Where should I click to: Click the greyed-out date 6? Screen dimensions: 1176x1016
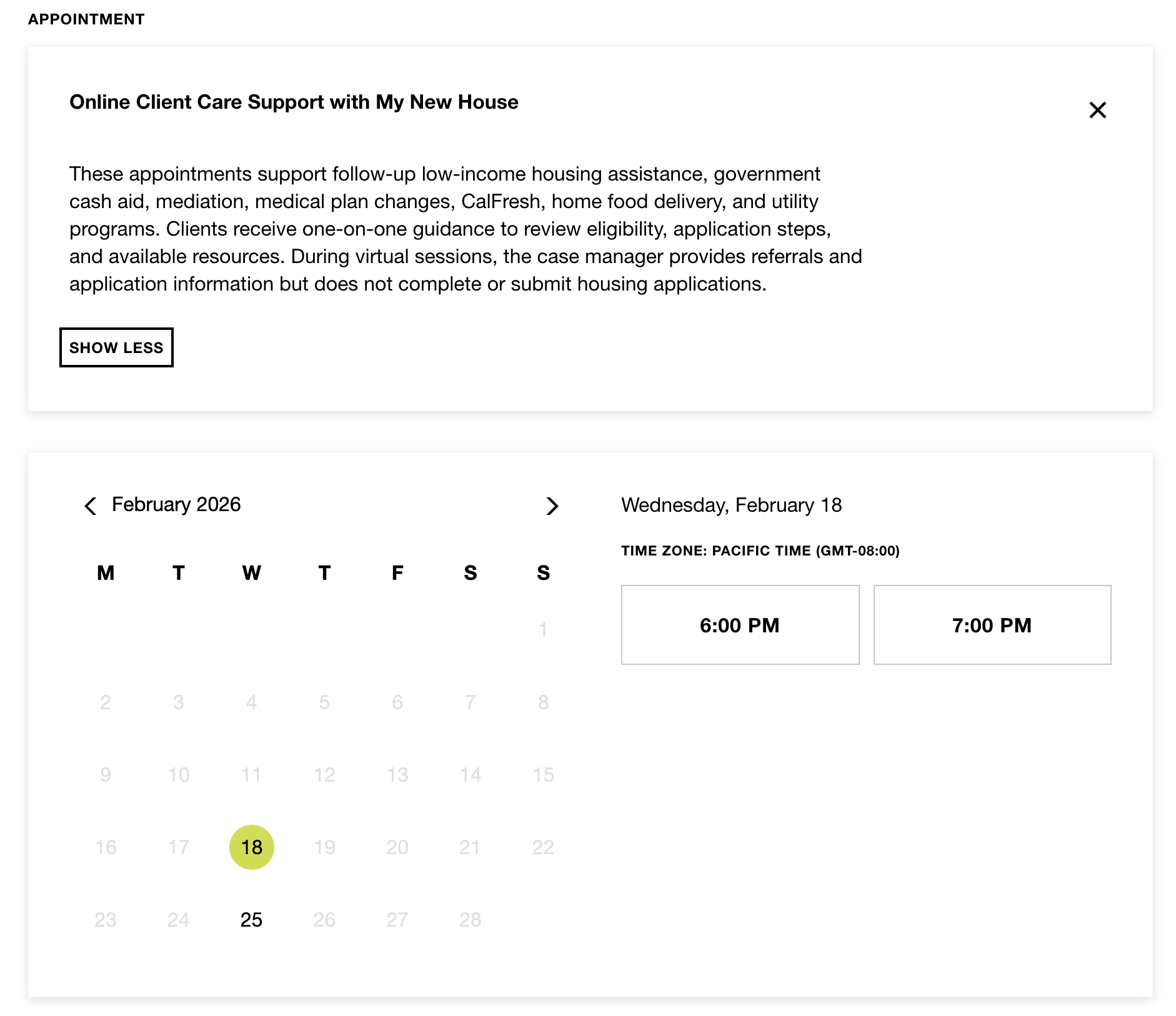click(397, 702)
